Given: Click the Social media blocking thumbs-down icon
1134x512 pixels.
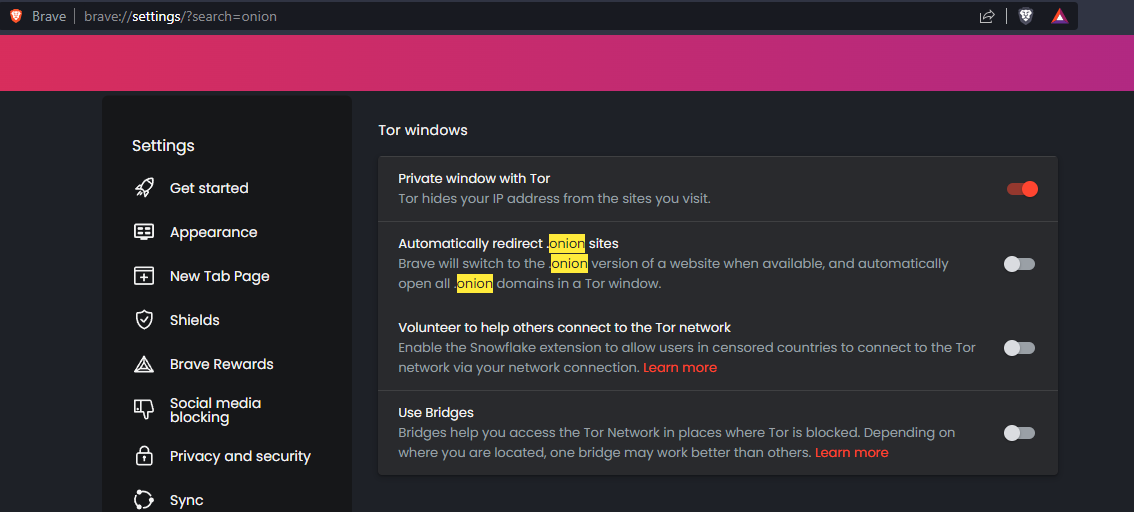Looking at the screenshot, I should point(144,409).
